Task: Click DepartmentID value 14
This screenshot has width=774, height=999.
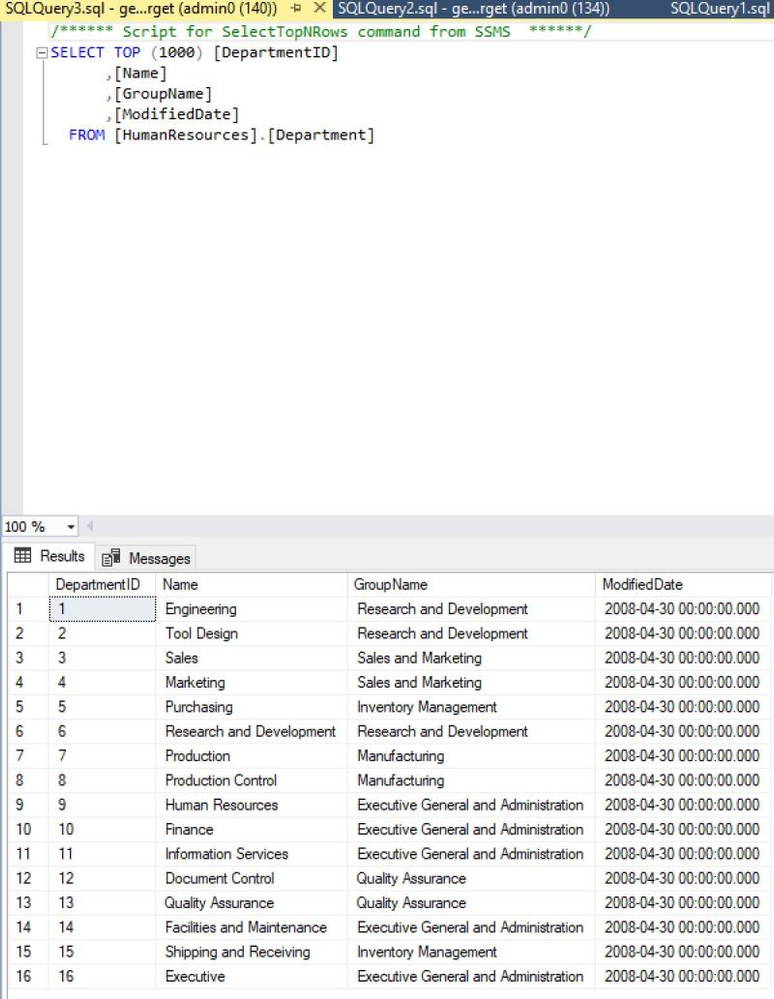Action: coord(102,928)
